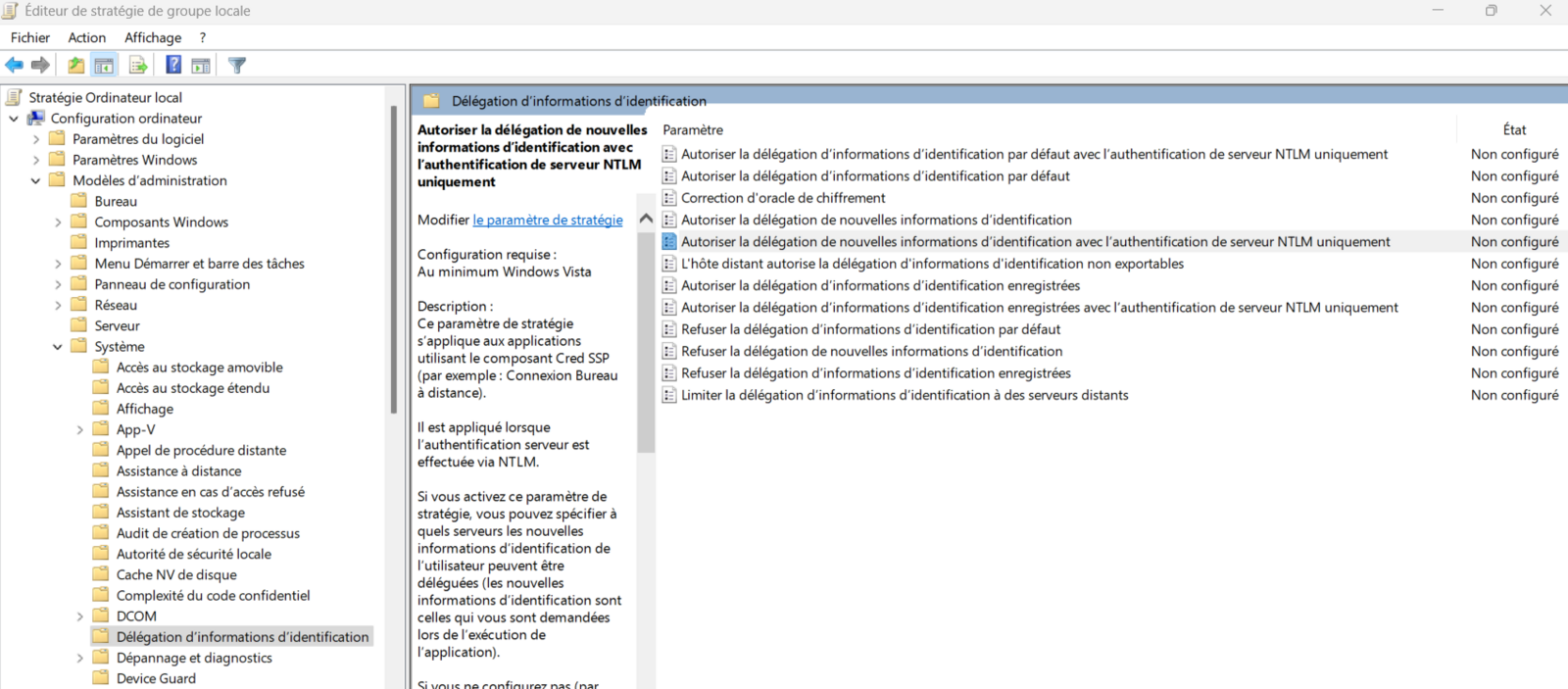Toggle the console tree pane icon
The width and height of the screenshot is (1568, 689).
(104, 66)
